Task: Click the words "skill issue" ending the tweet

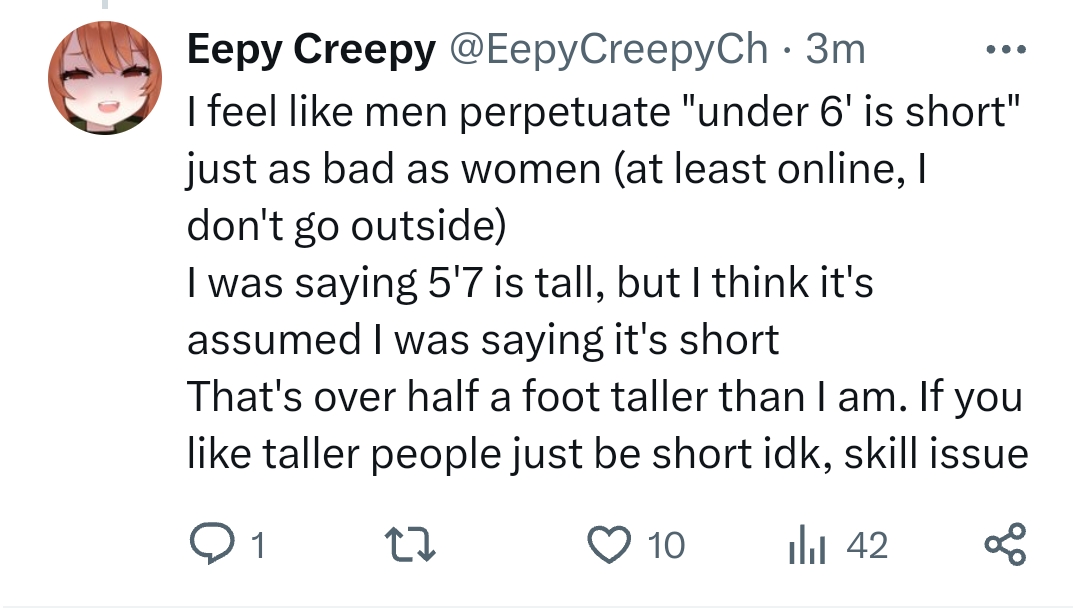Action: tap(936, 455)
